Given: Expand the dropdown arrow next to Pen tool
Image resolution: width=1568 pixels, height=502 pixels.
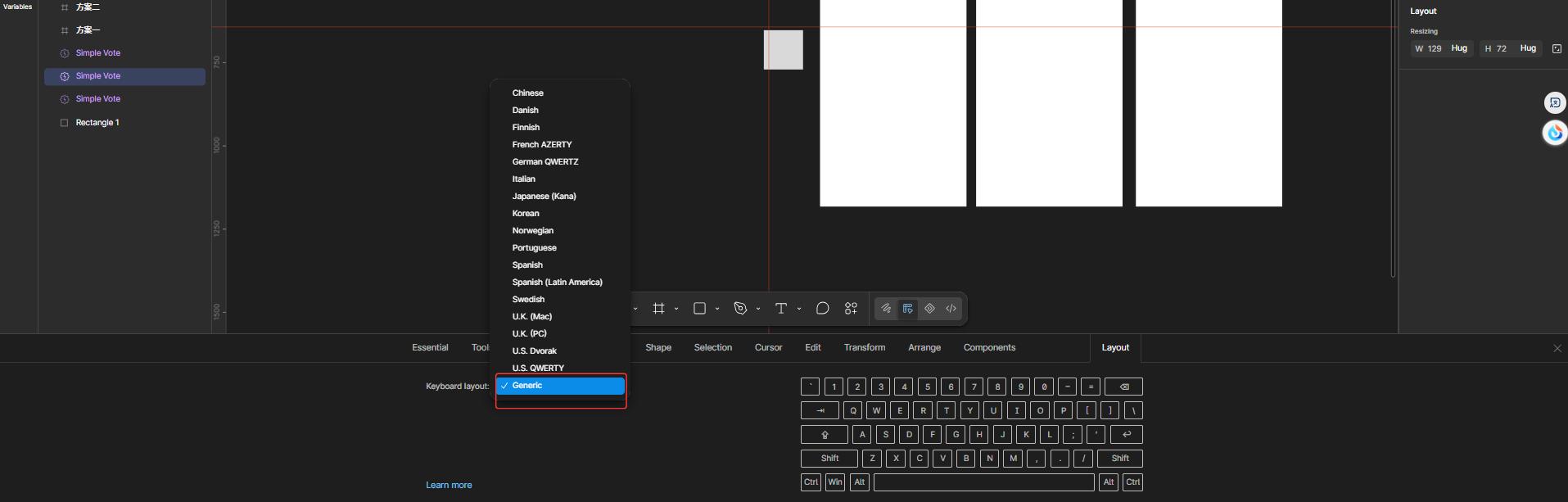Looking at the screenshot, I should (x=758, y=309).
